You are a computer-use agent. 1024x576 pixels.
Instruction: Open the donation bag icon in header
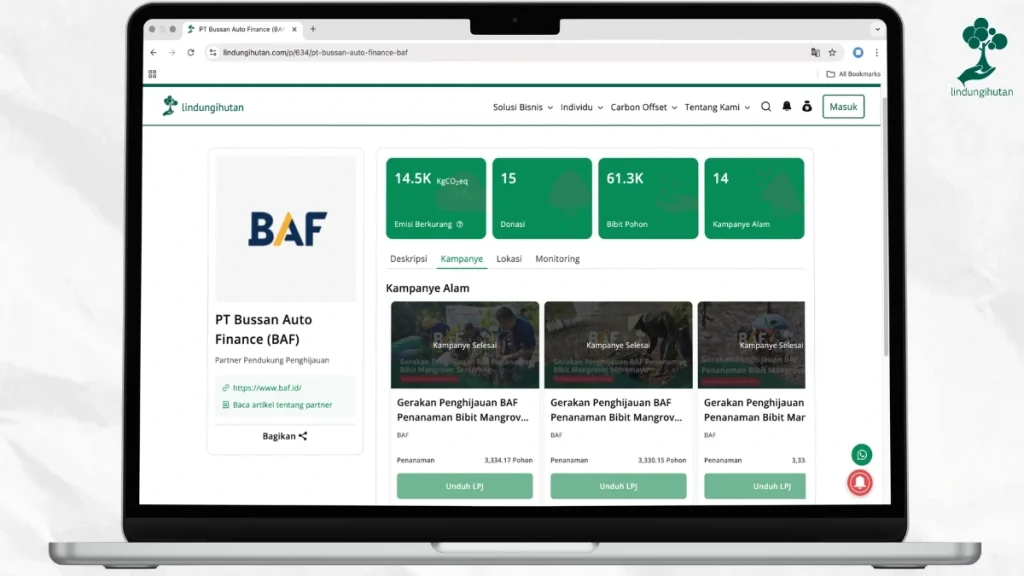coord(807,106)
